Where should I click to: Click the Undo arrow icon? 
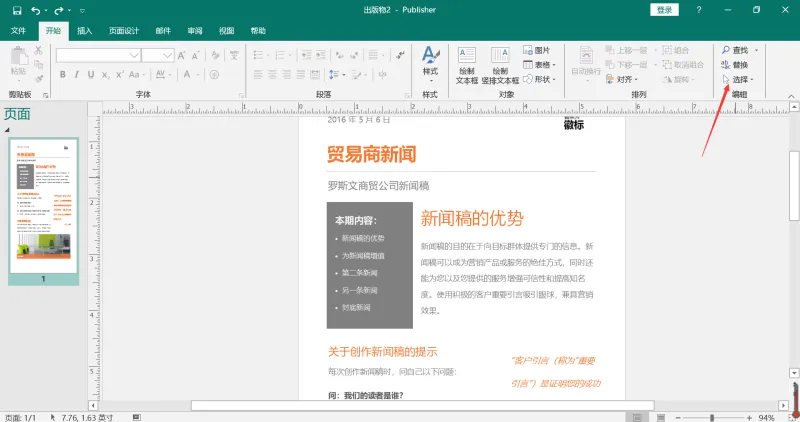pyautogui.click(x=35, y=10)
